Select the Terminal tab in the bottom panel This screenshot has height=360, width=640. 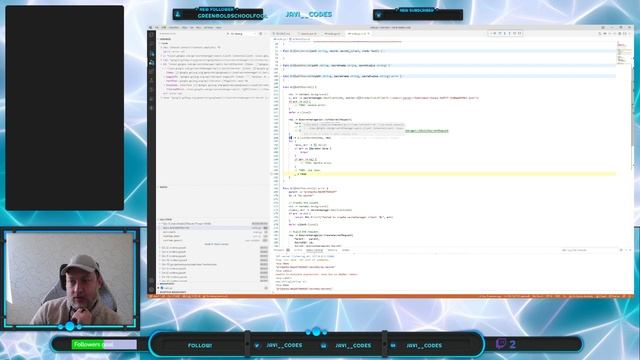click(x=333, y=250)
